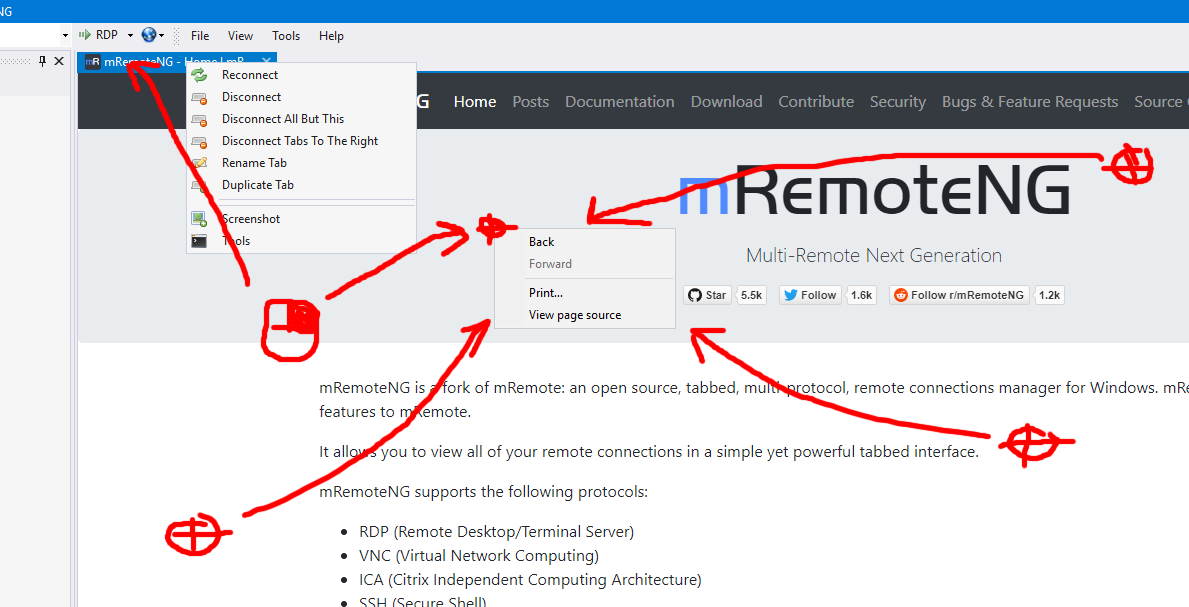
Task: Select Screenshot from the context menu
Action: click(301, 219)
